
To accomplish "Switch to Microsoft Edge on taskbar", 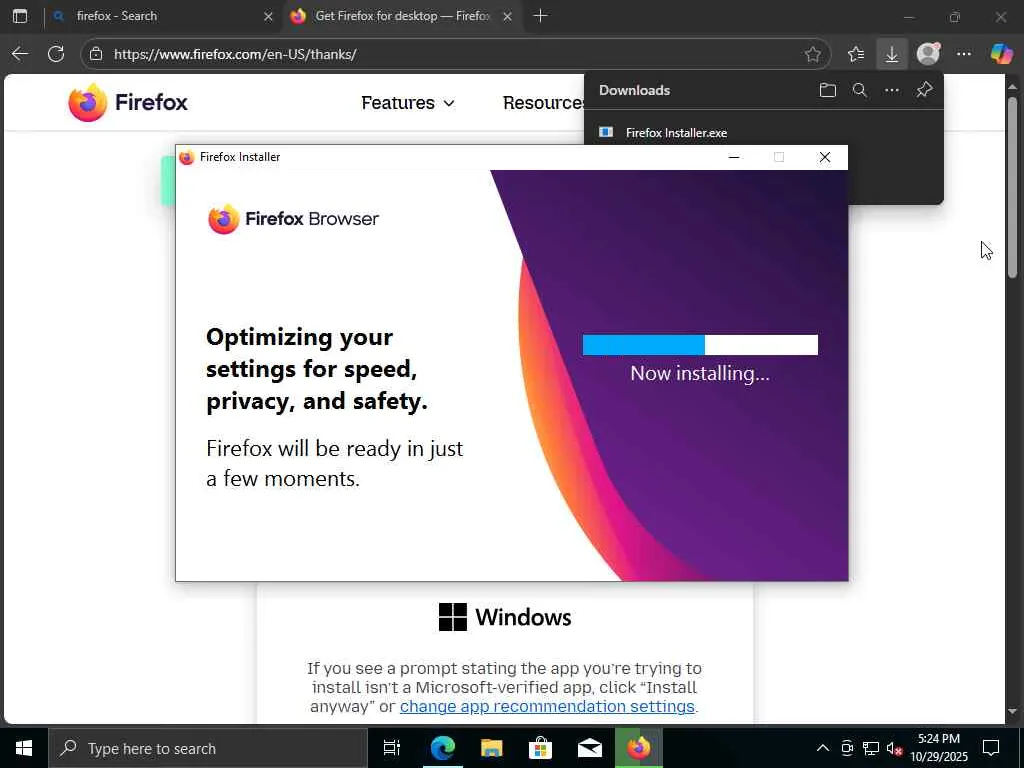I will (x=442, y=748).
